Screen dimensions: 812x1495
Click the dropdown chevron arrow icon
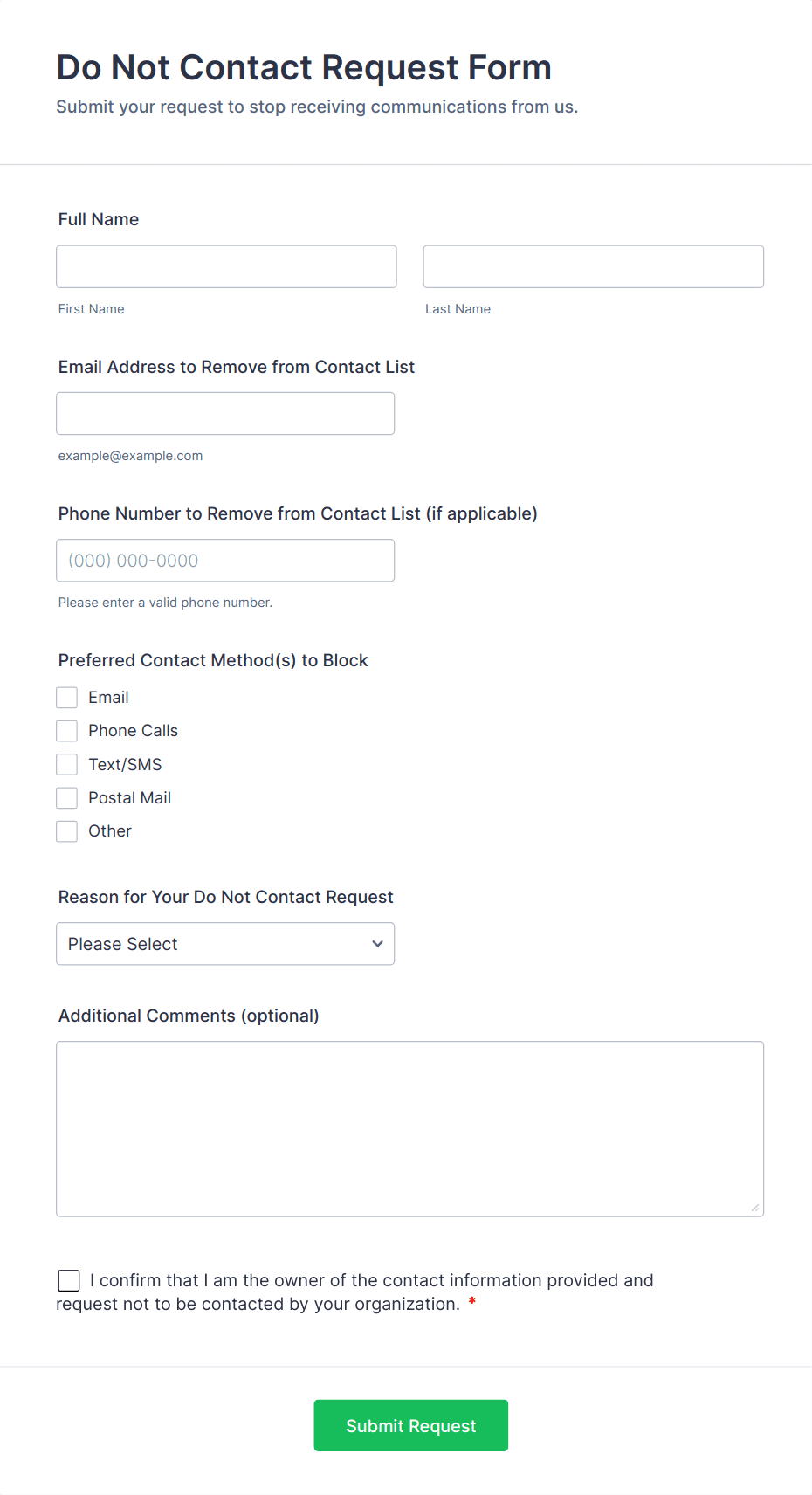[377, 944]
